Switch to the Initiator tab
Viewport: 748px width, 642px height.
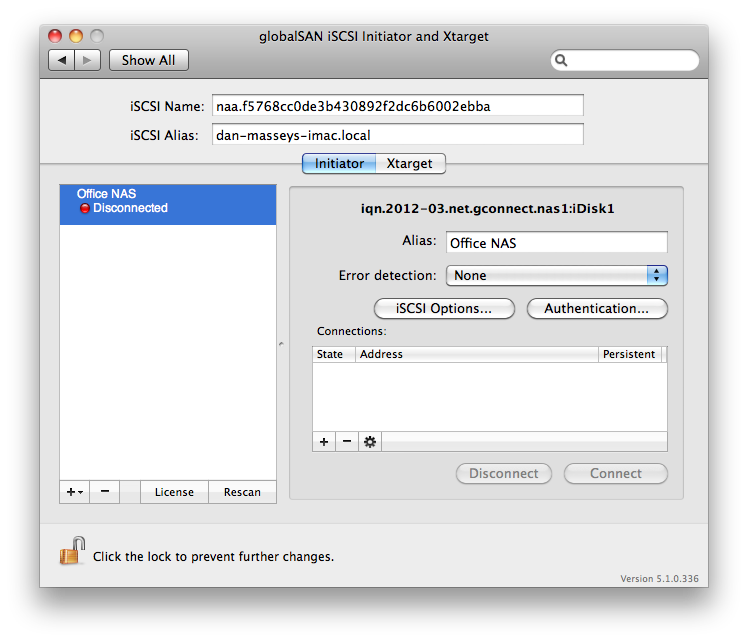(339, 164)
